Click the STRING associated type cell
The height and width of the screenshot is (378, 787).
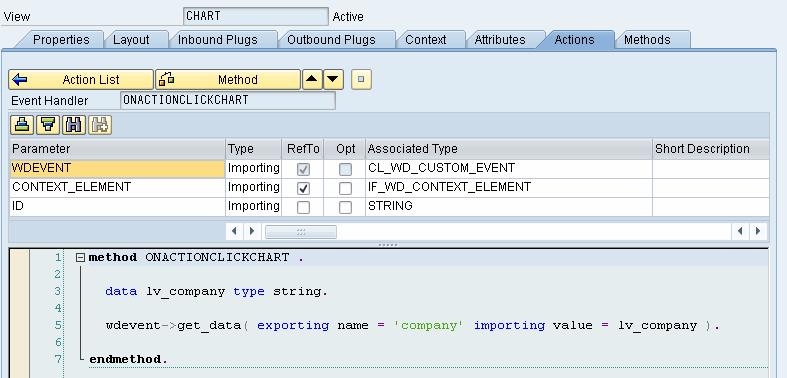(509, 206)
